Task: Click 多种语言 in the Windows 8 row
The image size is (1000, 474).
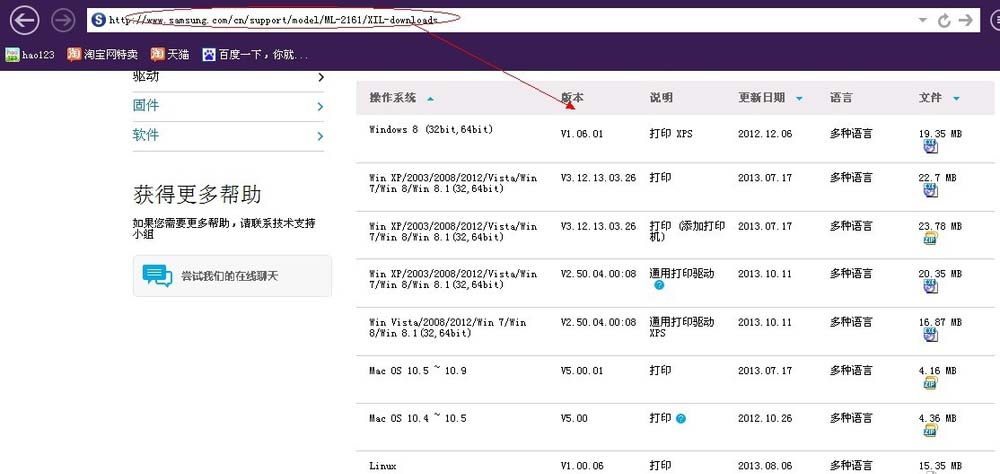Action: tap(851, 134)
